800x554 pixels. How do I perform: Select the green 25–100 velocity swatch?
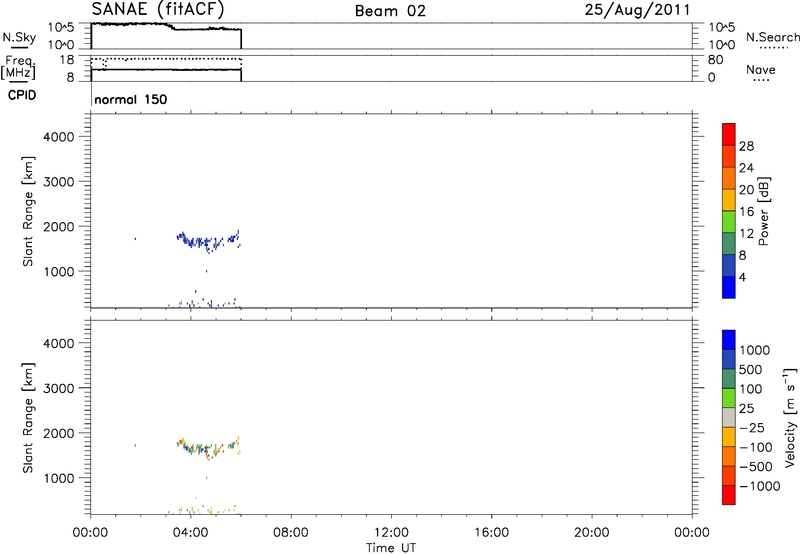[729, 398]
